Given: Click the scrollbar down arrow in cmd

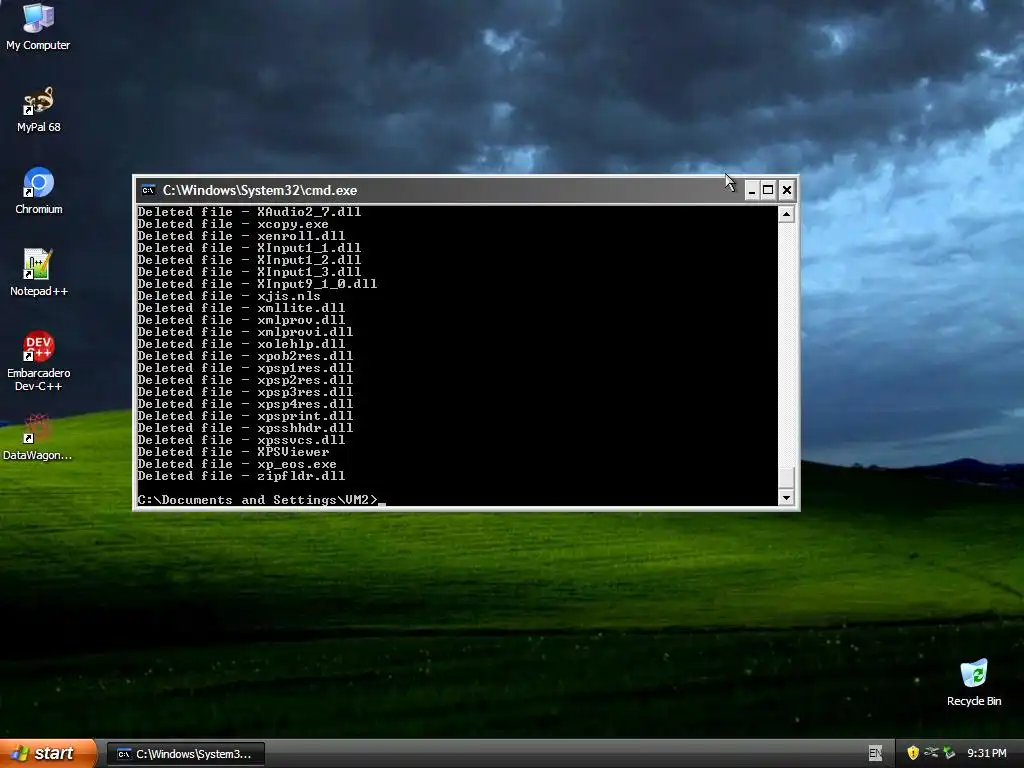Looking at the screenshot, I should pyautogui.click(x=786, y=498).
